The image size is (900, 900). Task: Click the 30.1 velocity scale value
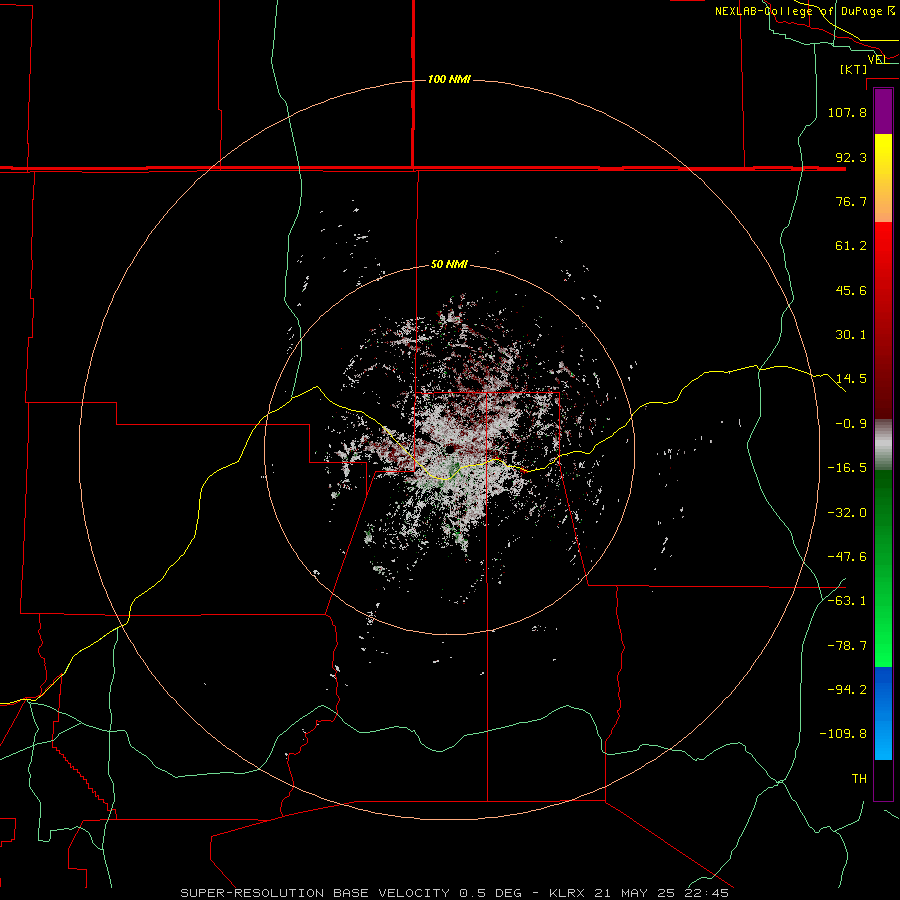[851, 335]
